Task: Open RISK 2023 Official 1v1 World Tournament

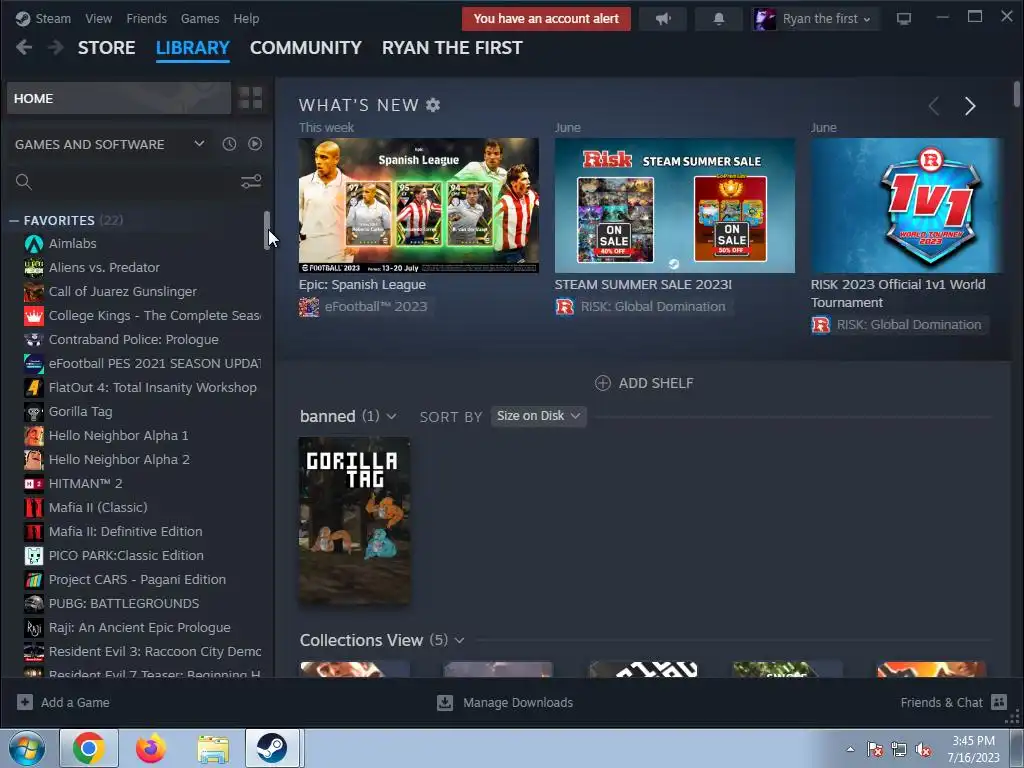Action: (x=898, y=293)
